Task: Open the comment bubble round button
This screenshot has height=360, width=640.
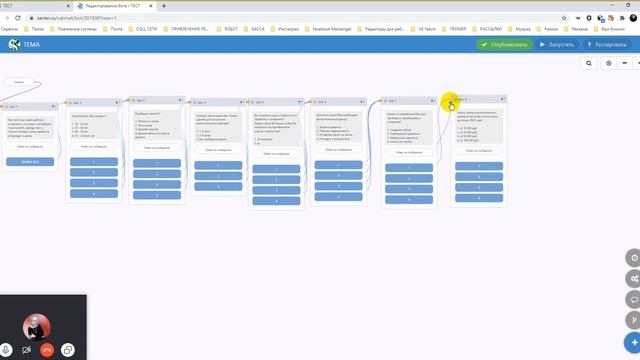Action: (x=633, y=300)
